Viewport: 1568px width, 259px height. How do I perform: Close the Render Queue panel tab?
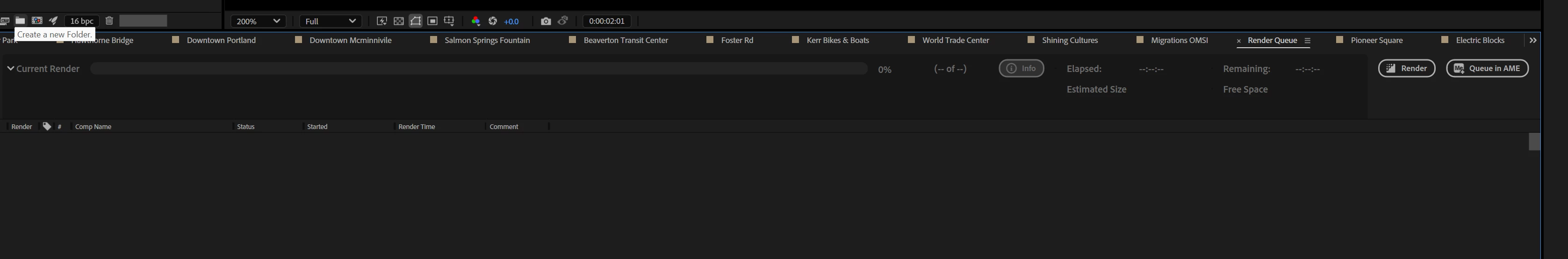1239,41
